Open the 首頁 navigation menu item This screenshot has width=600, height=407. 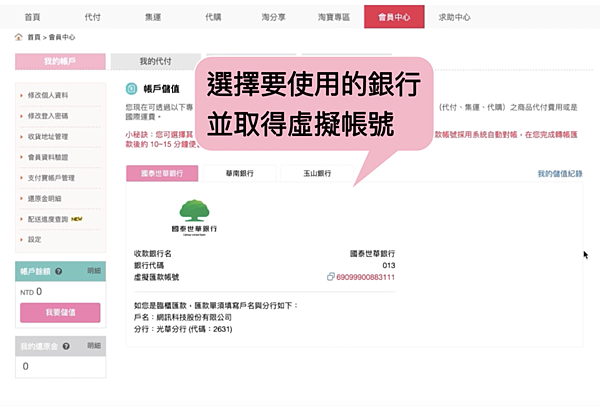tap(33, 17)
